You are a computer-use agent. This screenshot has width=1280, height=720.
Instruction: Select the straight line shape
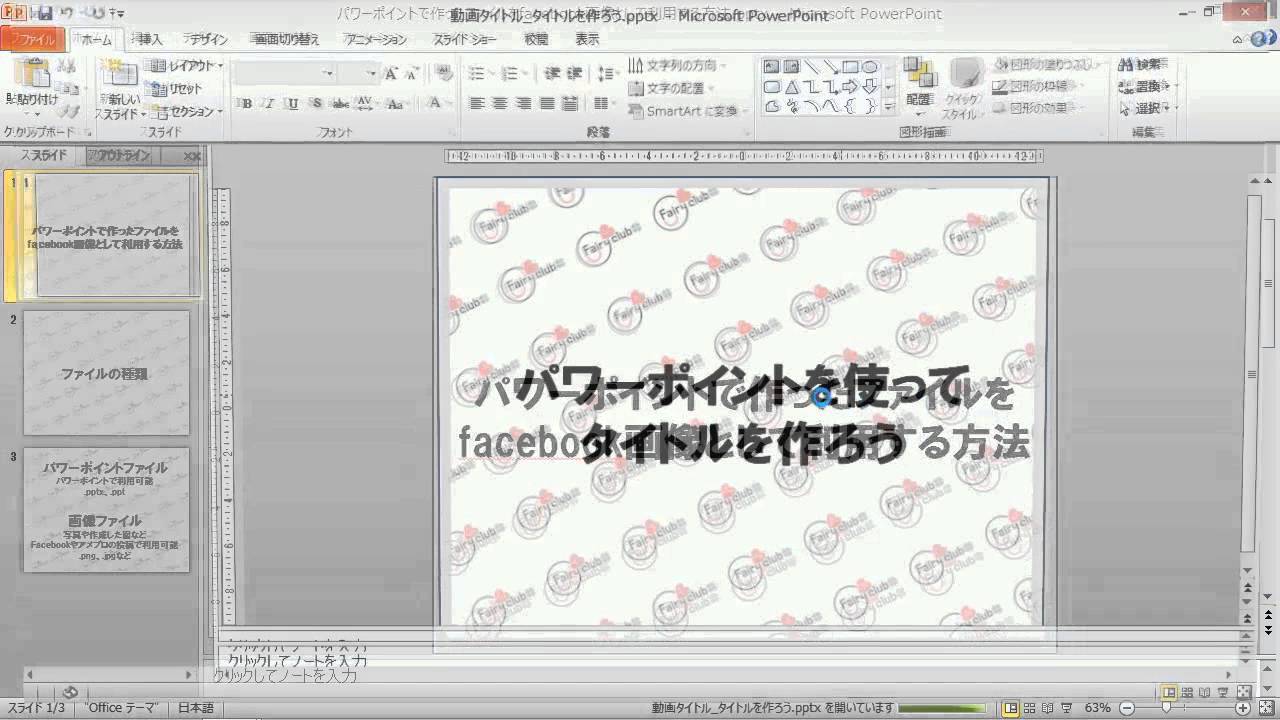point(811,67)
